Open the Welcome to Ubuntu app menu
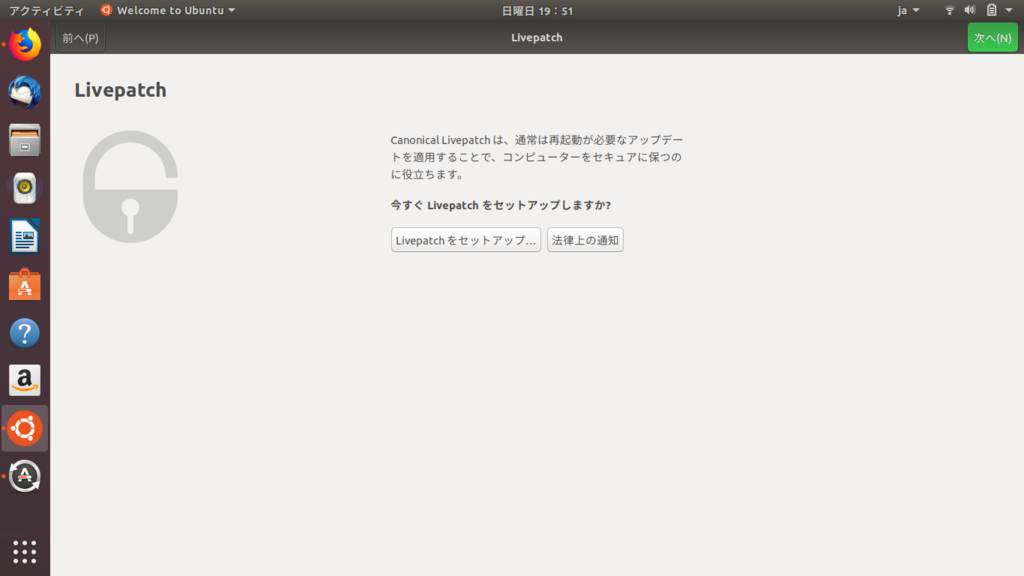Viewport: 1024px width, 576px height. 168,10
